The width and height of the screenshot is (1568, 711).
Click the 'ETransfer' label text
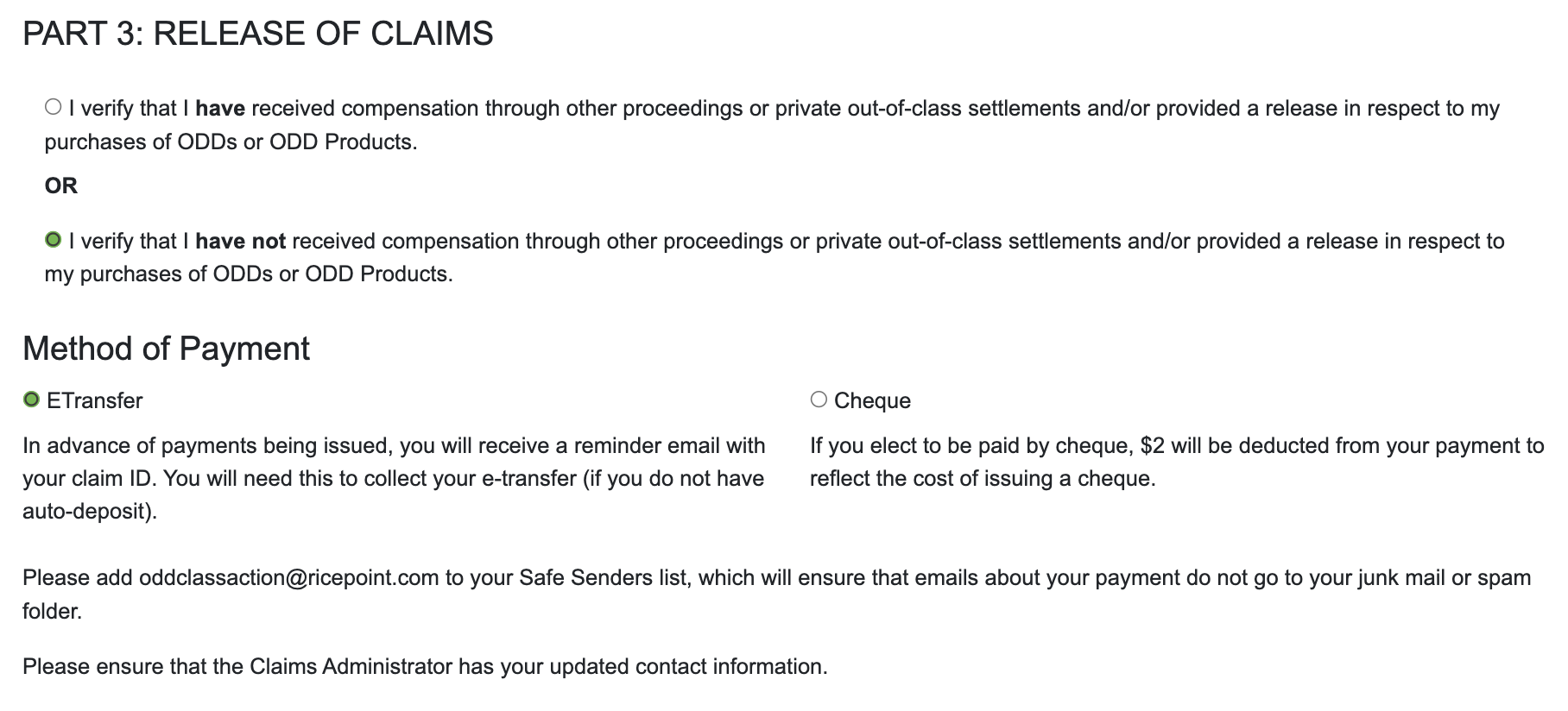click(95, 401)
